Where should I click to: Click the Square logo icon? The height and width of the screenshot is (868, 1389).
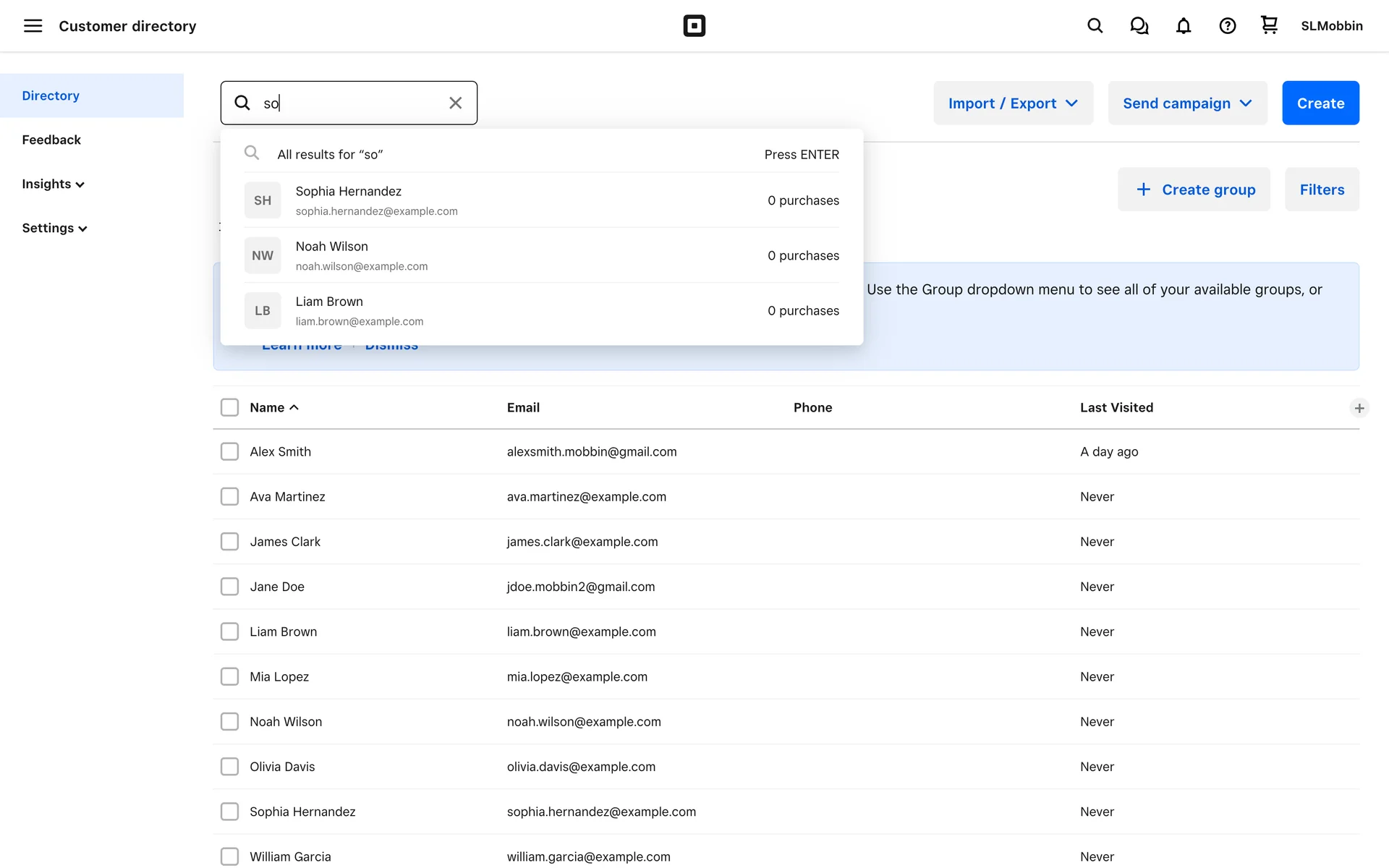(694, 26)
